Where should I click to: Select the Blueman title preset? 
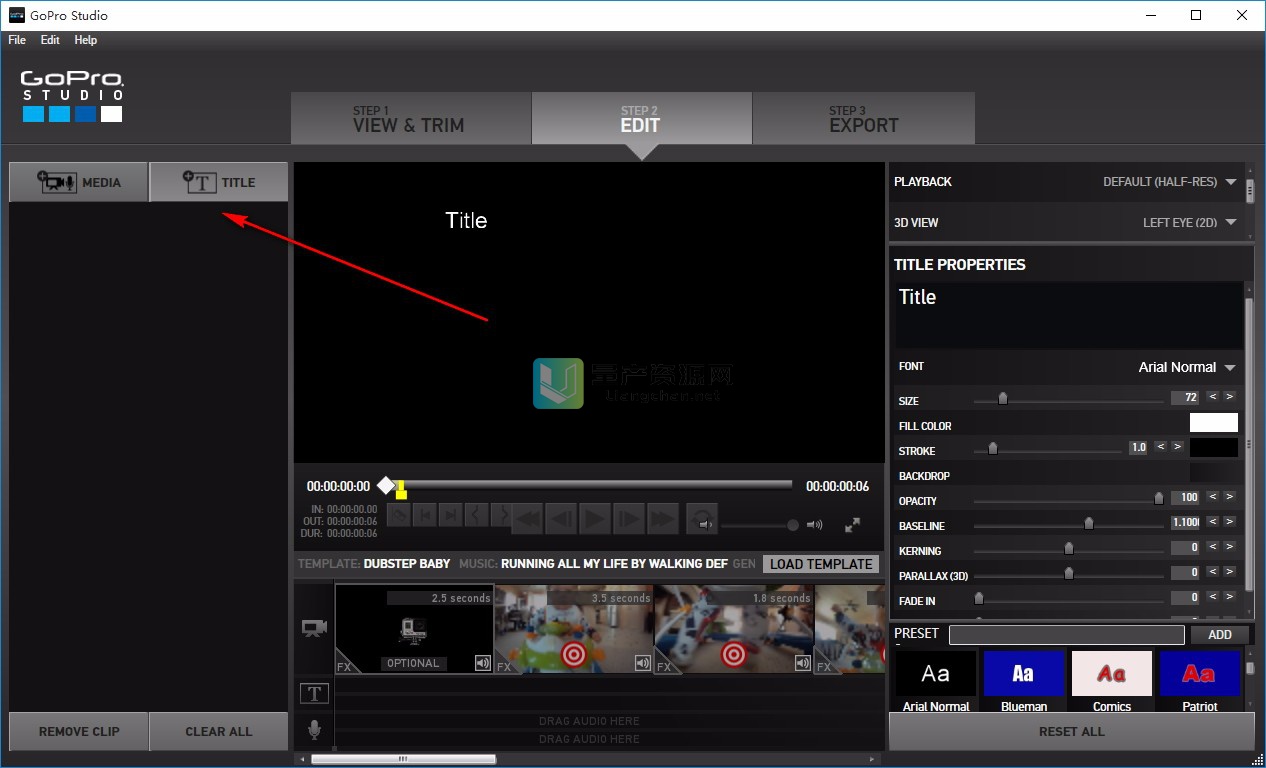[1023, 682]
